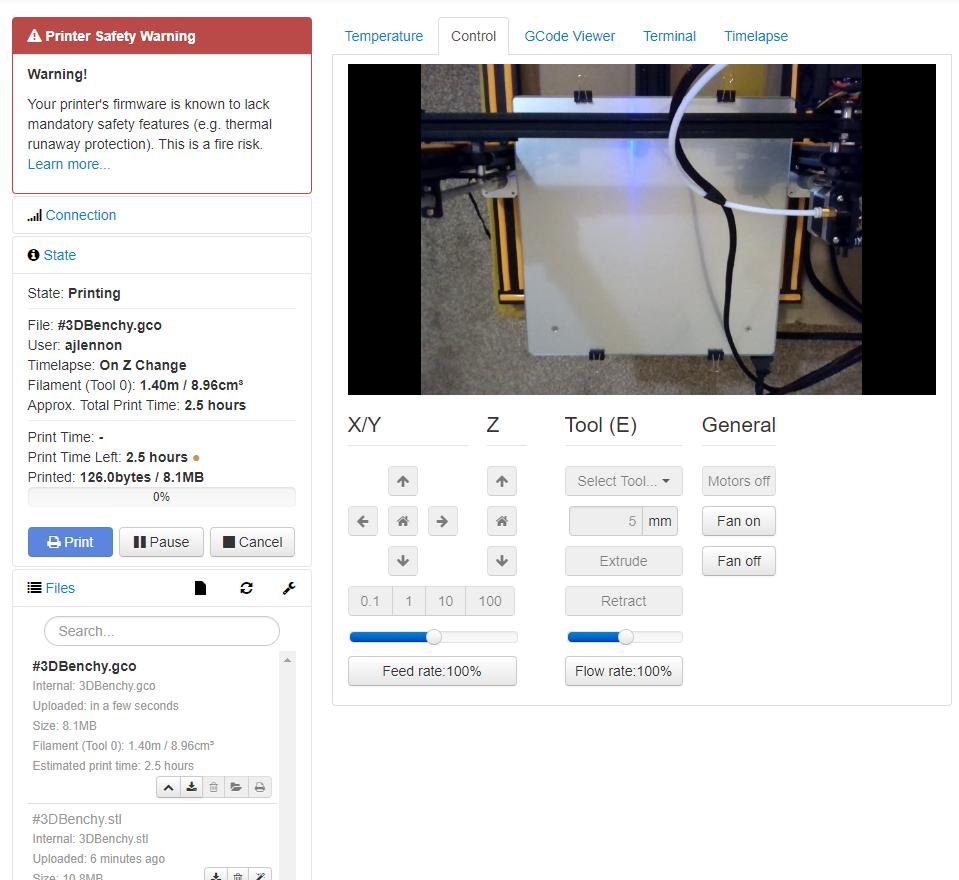This screenshot has height=880, width=959.
Task: Click the file Search box
Action: coord(162,631)
